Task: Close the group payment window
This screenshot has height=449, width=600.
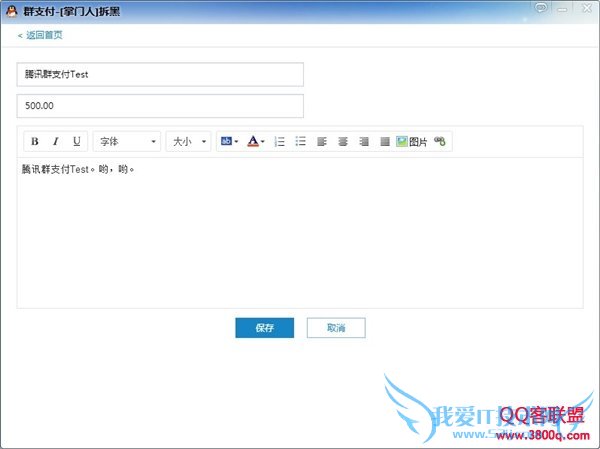Action: pos(587,8)
